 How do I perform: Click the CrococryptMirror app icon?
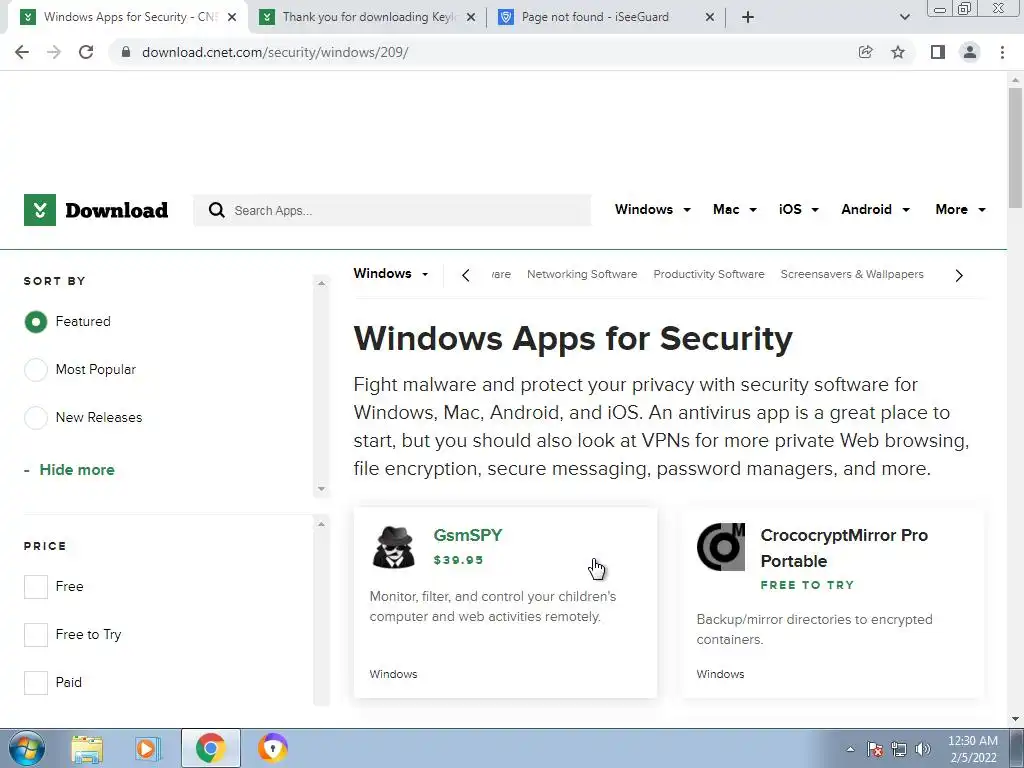pos(721,547)
